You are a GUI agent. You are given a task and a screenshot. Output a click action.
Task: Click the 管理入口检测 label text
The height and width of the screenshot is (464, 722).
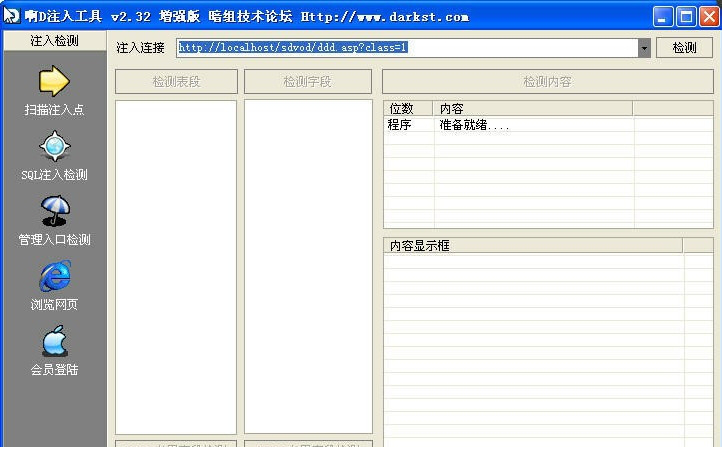click(x=54, y=239)
